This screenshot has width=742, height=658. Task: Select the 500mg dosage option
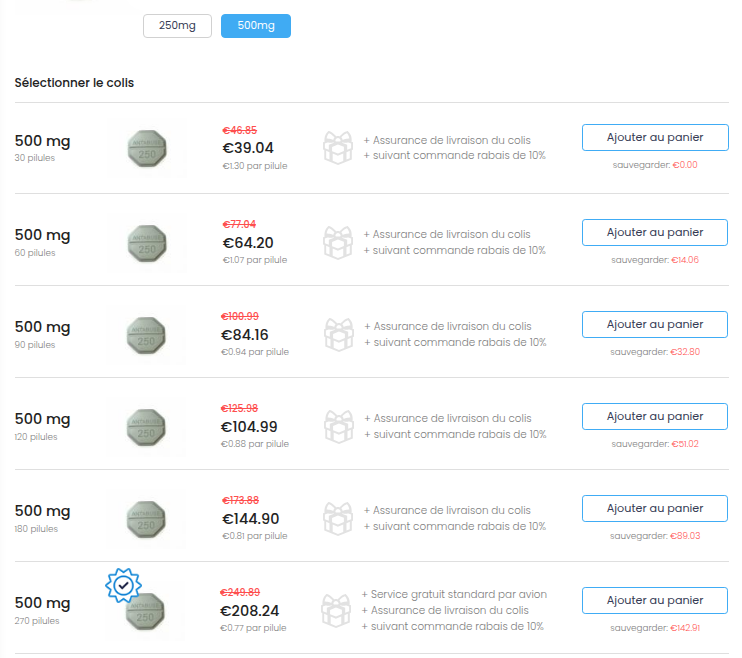pyautogui.click(x=256, y=25)
